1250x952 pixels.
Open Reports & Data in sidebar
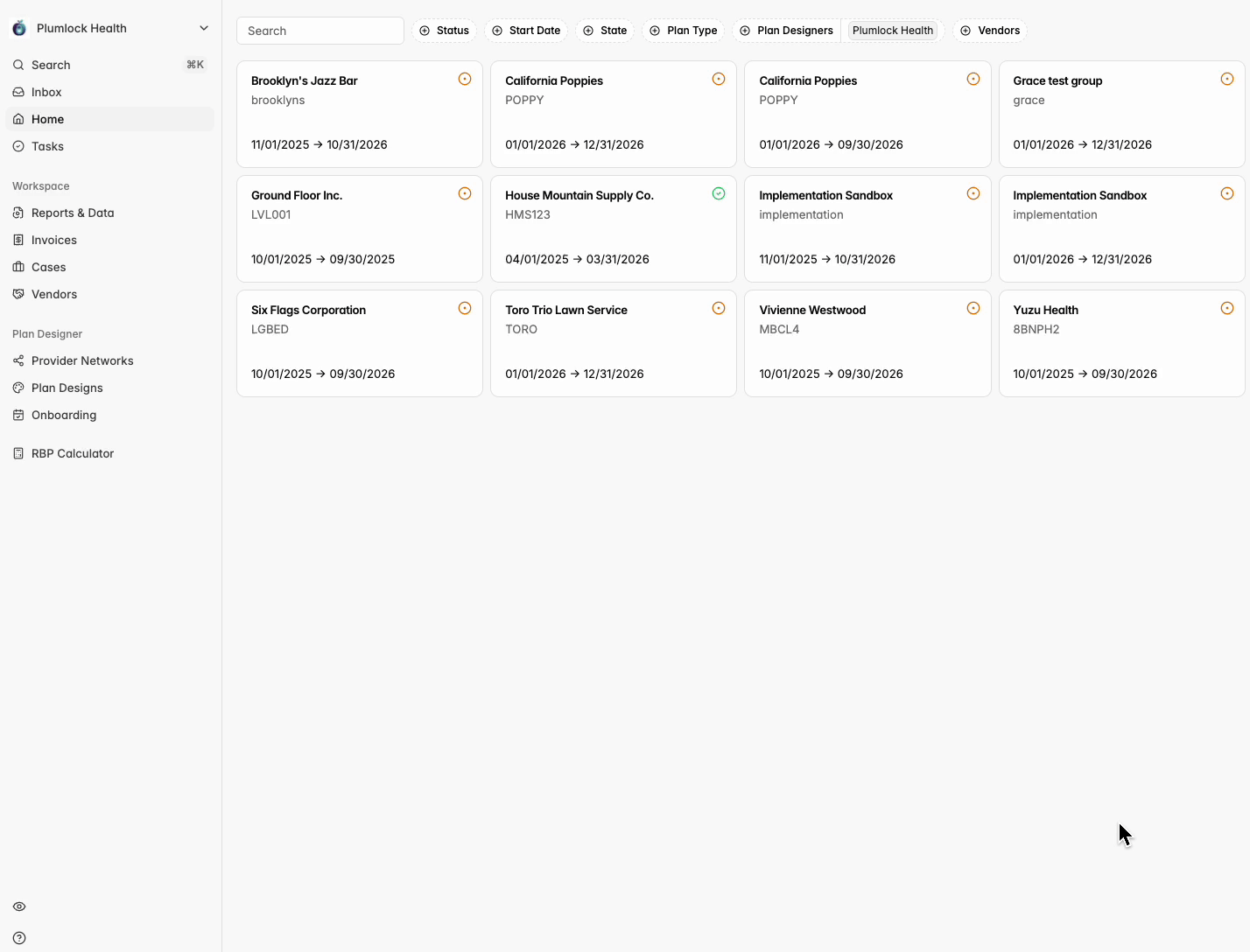pos(73,213)
